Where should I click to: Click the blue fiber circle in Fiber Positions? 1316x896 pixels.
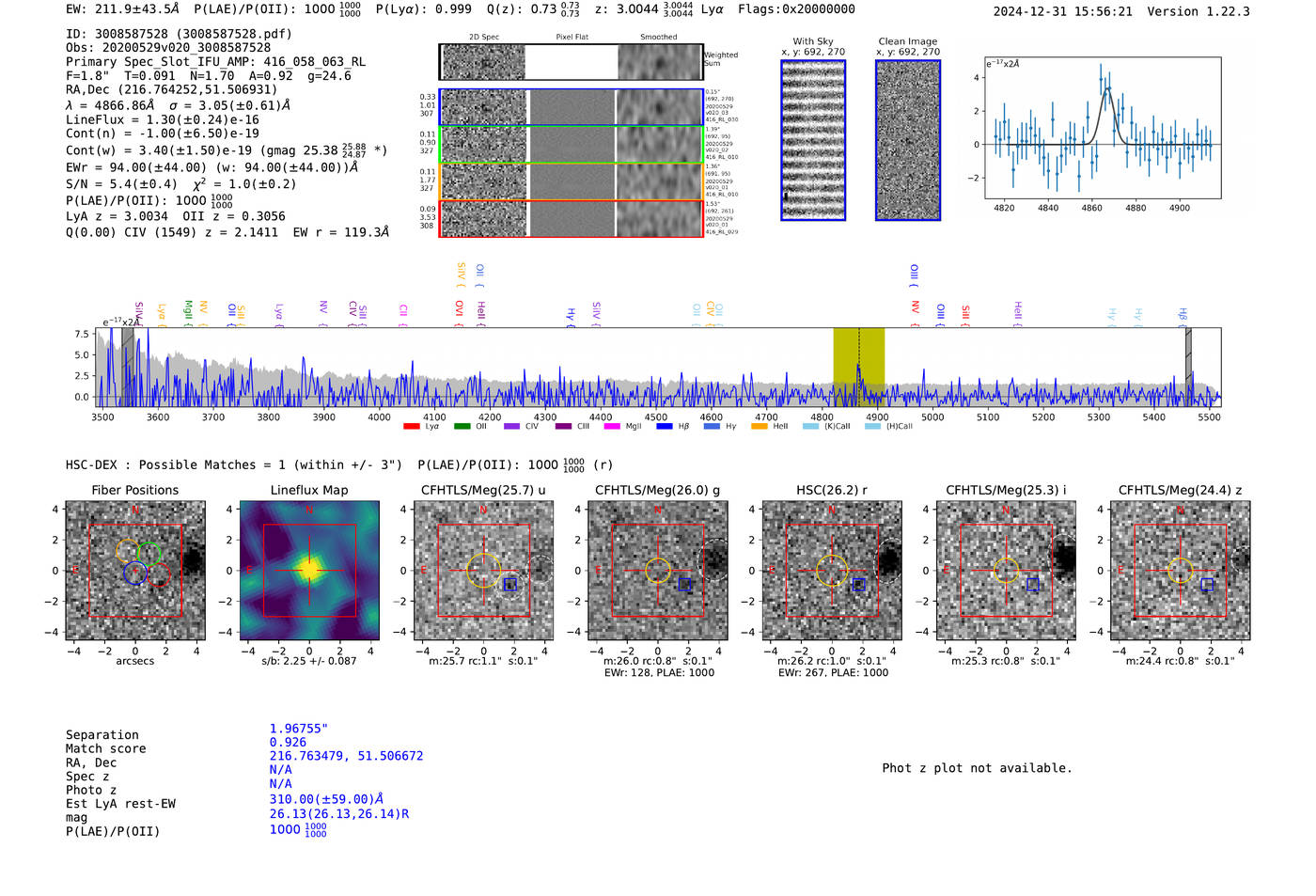(x=135, y=573)
